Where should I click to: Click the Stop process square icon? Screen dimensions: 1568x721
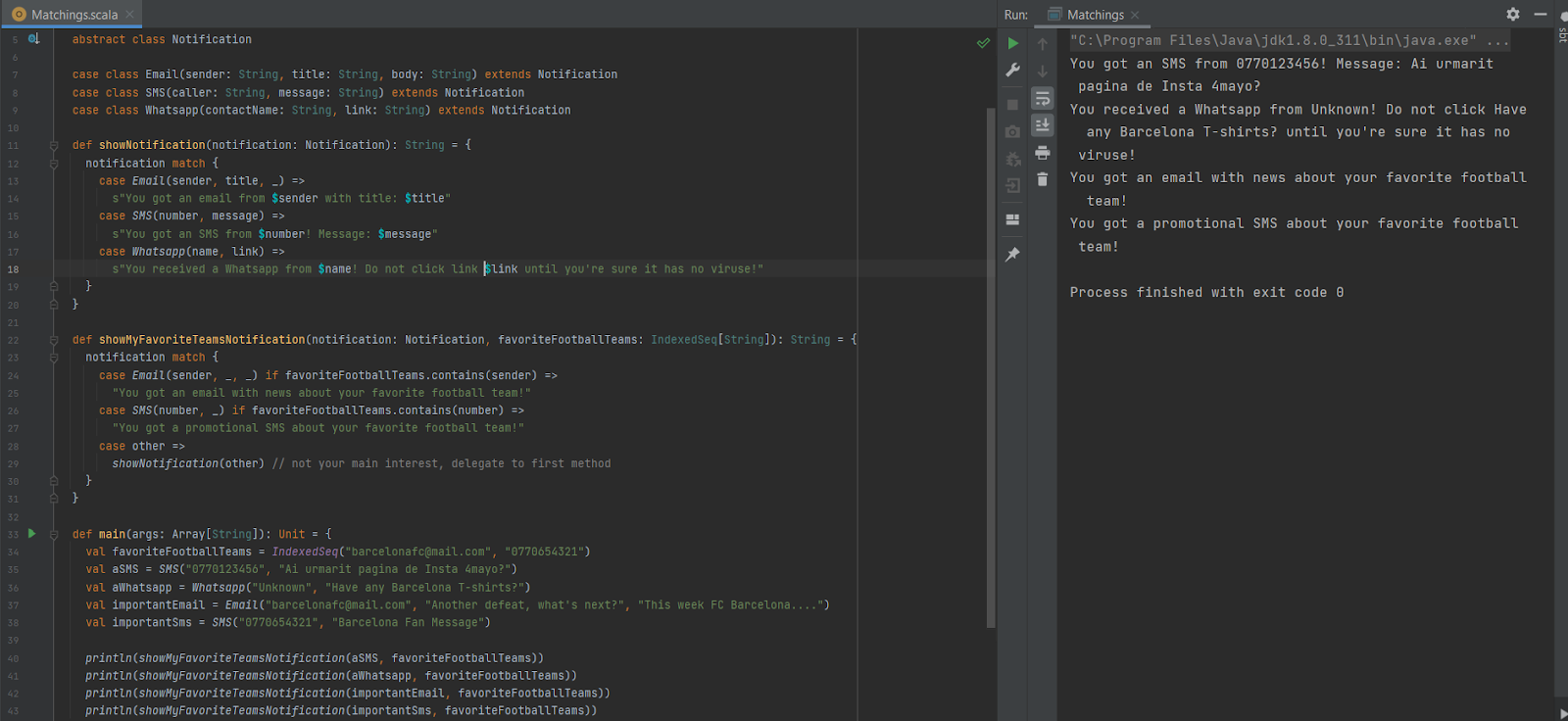click(x=1013, y=104)
